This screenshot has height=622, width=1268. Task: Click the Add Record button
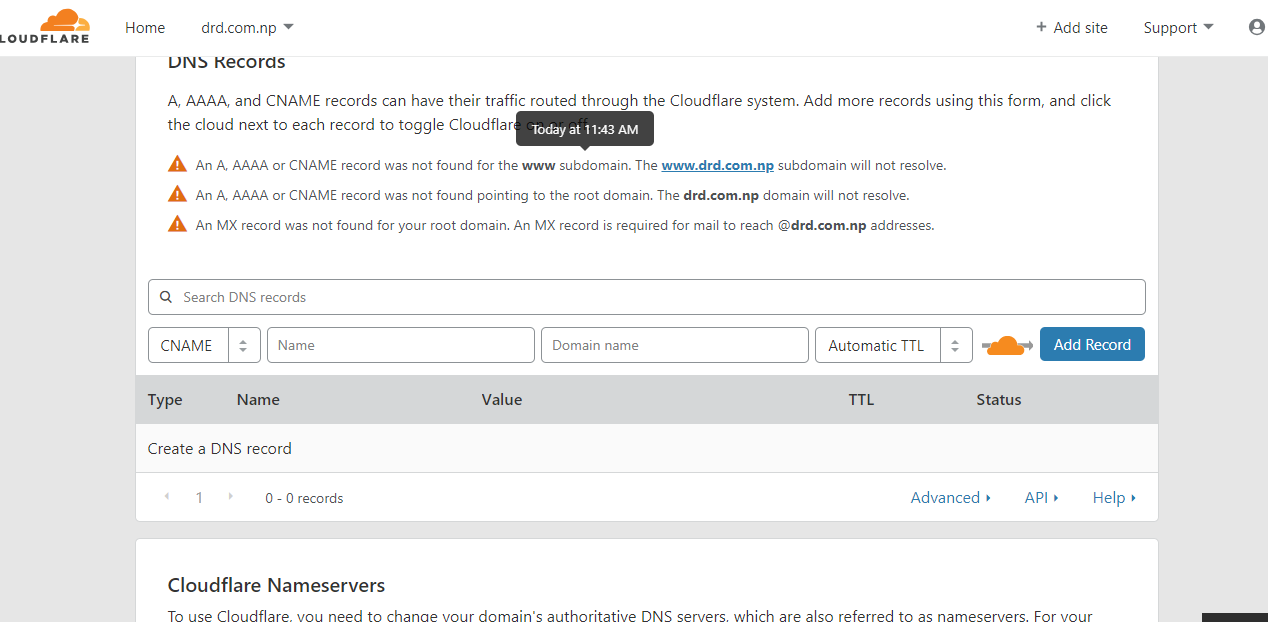tap(1092, 344)
